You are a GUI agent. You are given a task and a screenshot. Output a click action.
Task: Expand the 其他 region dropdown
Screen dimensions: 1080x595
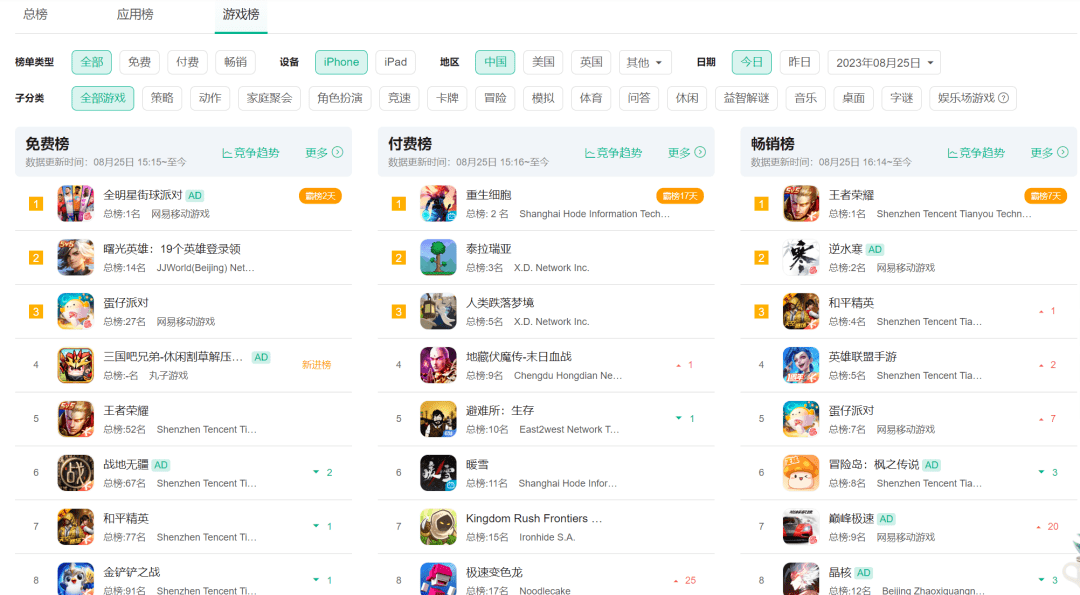pos(645,62)
